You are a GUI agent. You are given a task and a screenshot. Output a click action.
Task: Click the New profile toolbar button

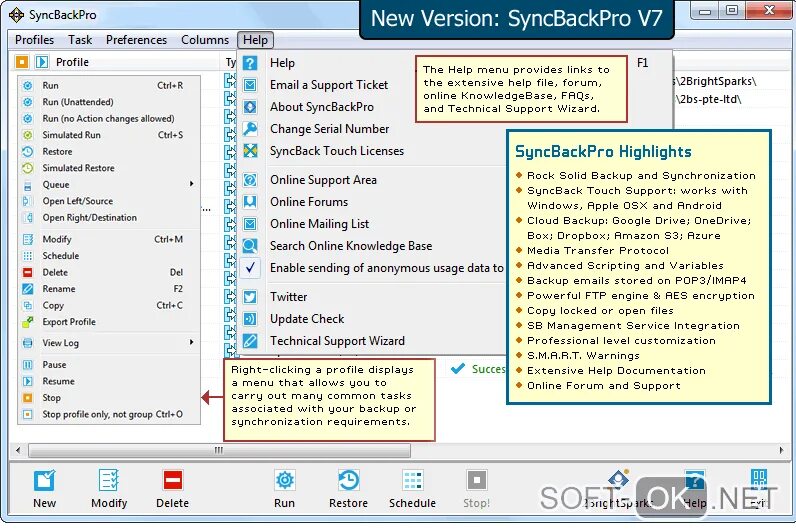click(44, 488)
